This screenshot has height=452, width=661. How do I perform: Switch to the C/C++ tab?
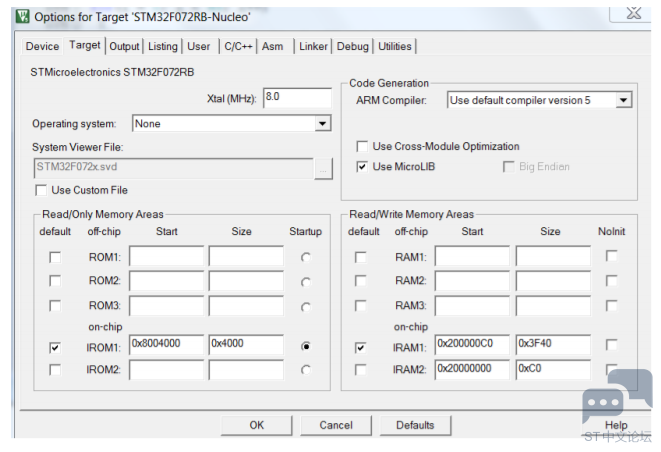[238, 46]
